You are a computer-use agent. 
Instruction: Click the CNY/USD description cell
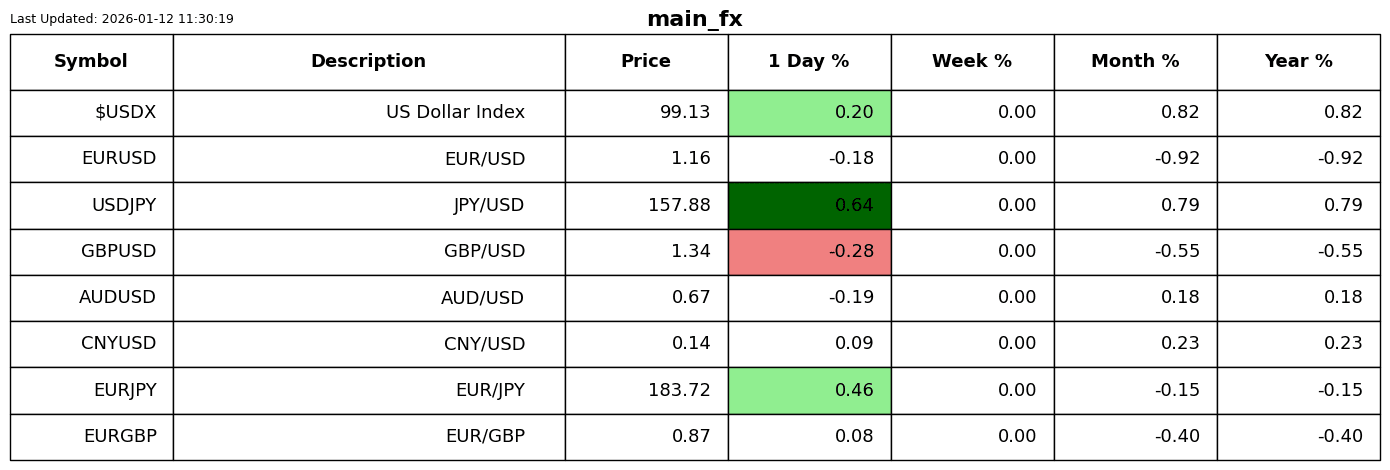[484, 345]
